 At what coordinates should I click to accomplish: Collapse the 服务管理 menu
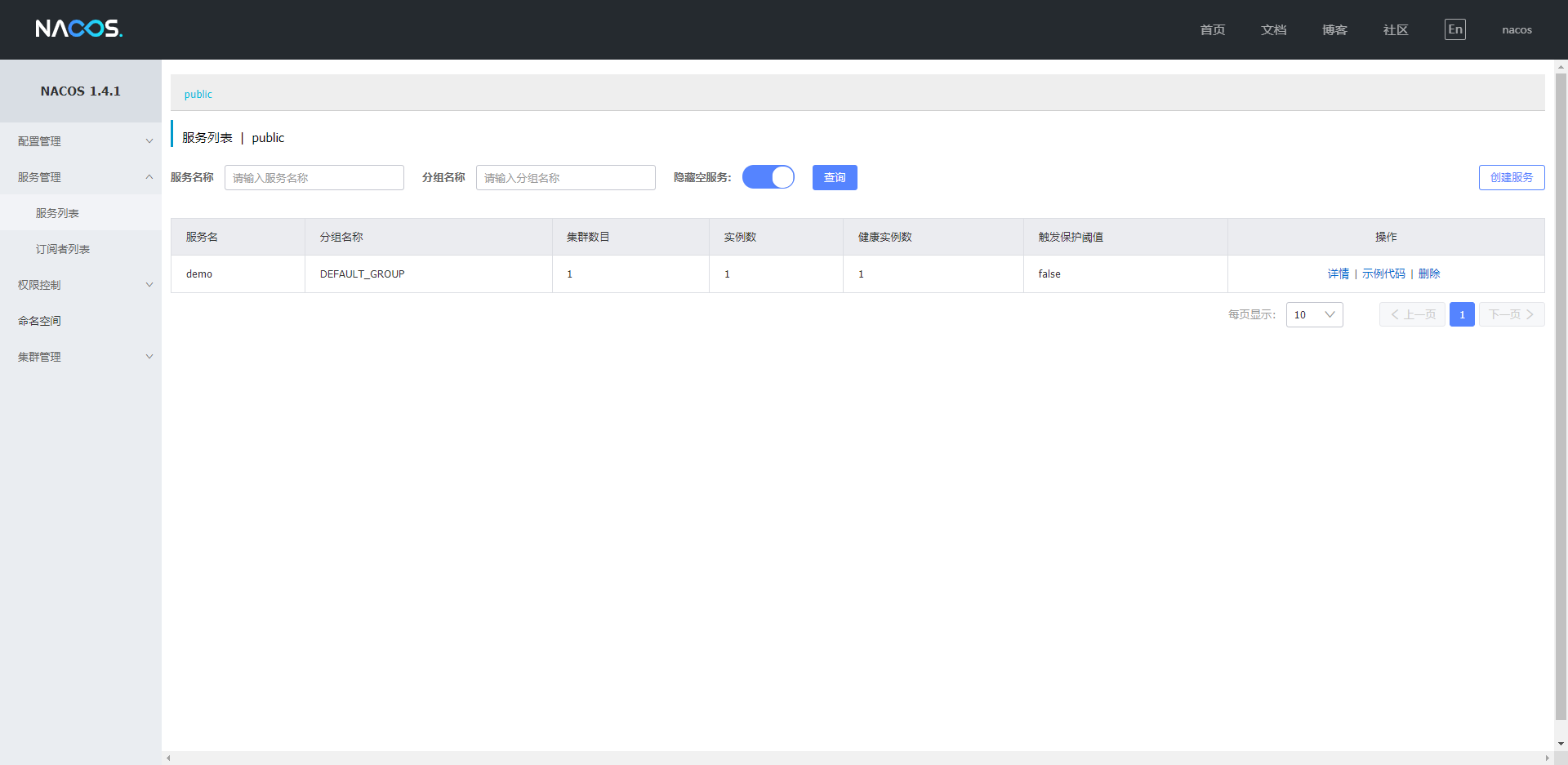point(81,177)
